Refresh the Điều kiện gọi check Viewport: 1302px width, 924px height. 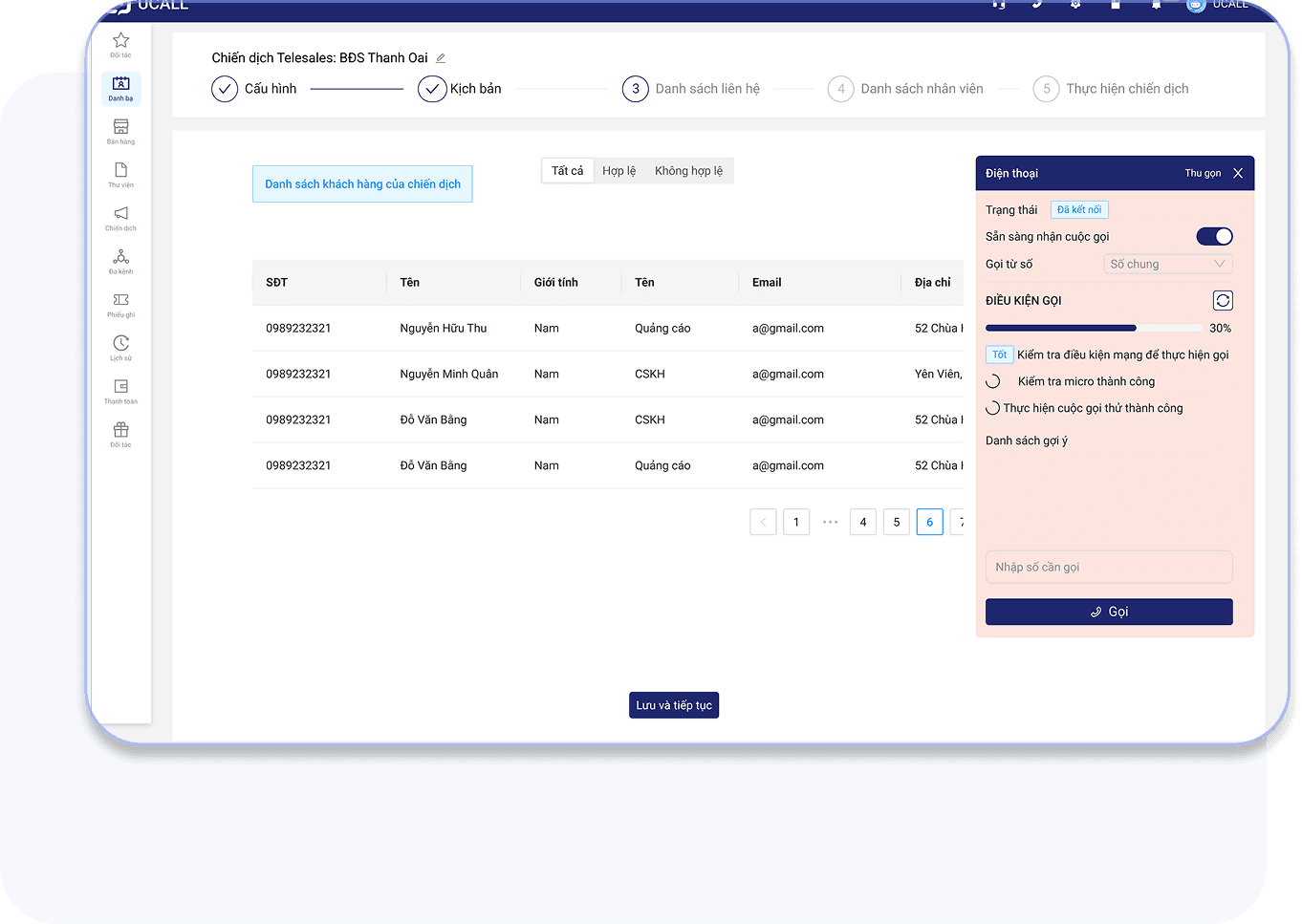pyautogui.click(x=1222, y=301)
